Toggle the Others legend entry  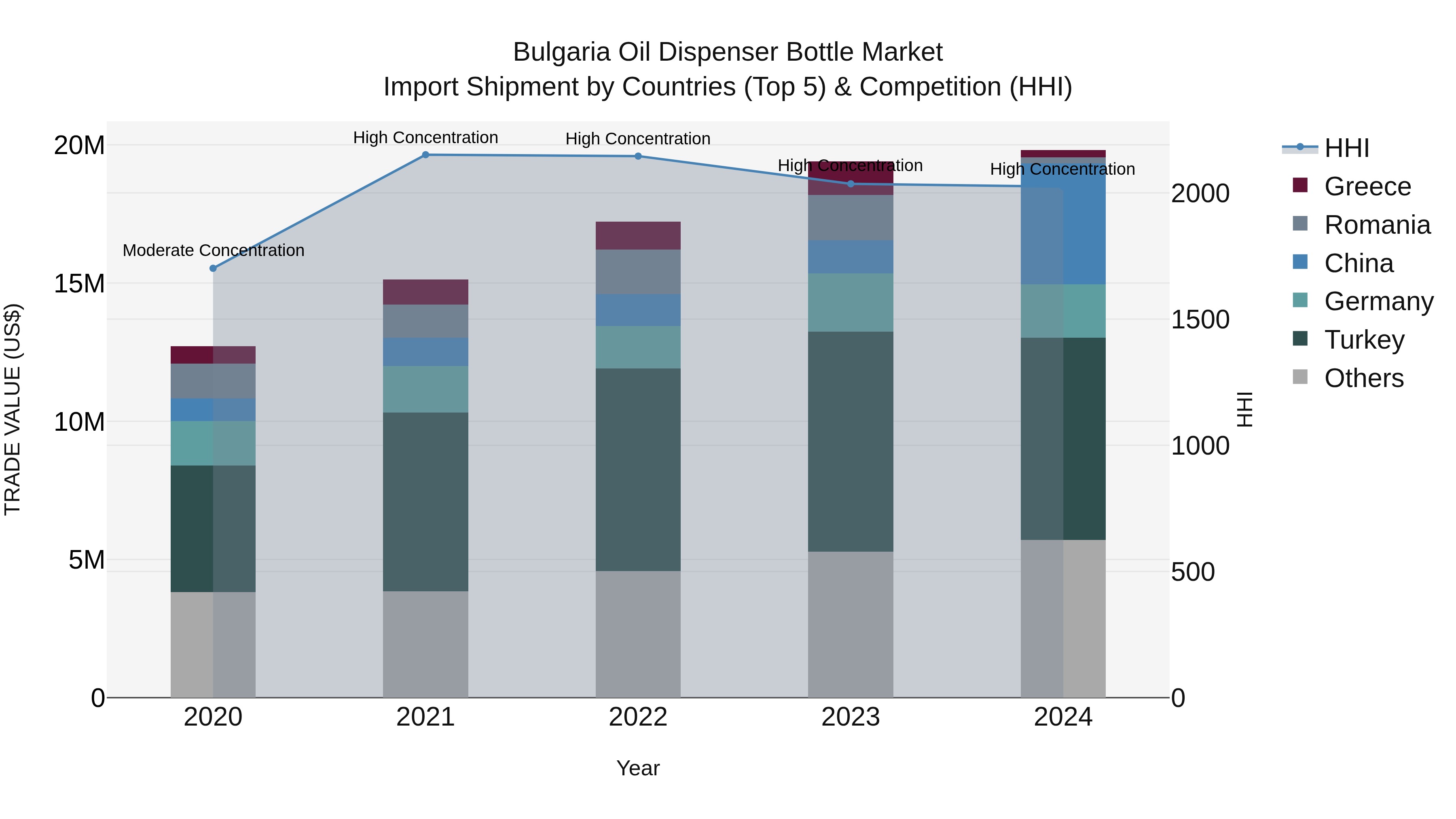(x=1348, y=378)
